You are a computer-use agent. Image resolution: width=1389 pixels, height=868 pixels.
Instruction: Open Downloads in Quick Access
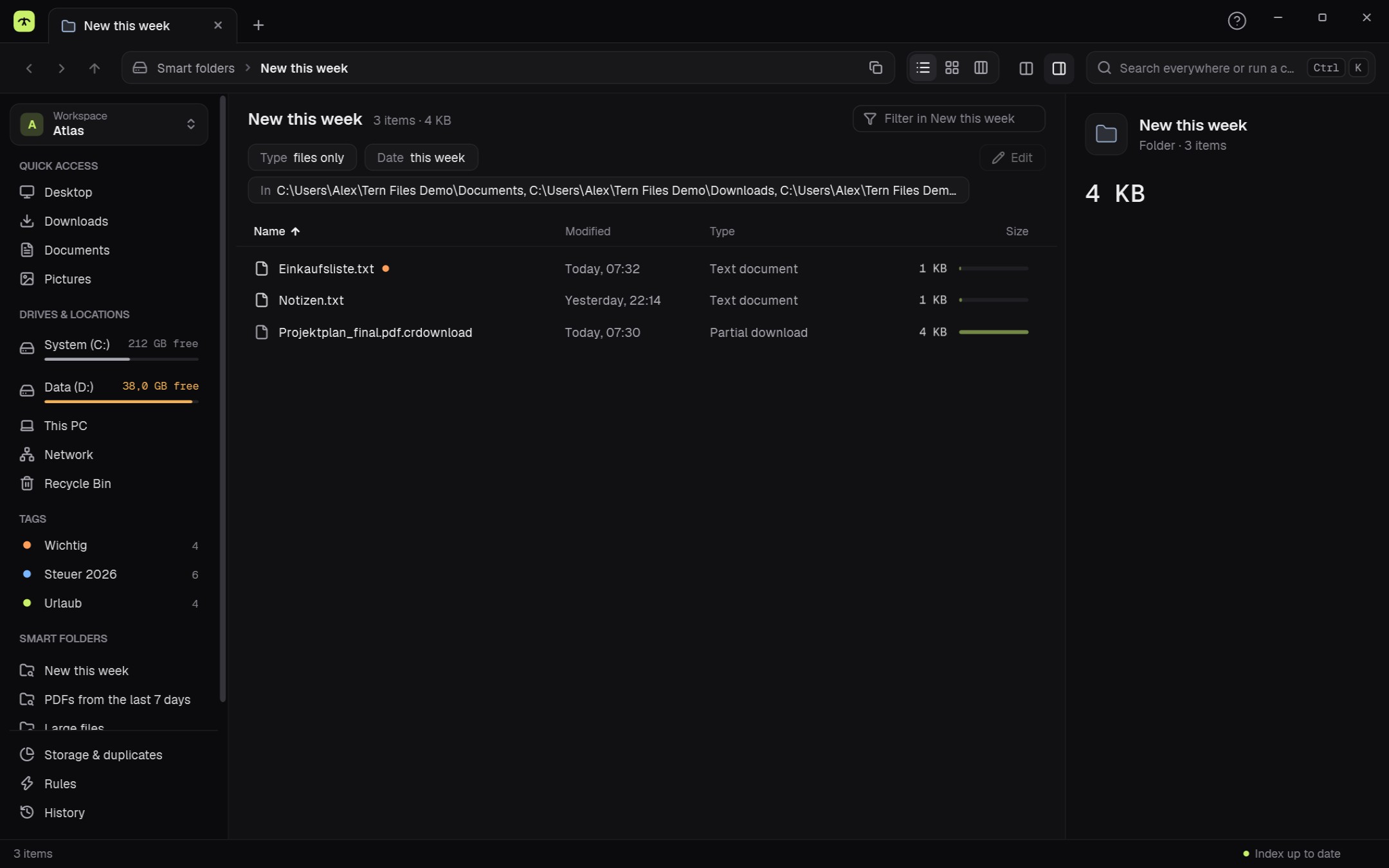pyautogui.click(x=109, y=221)
